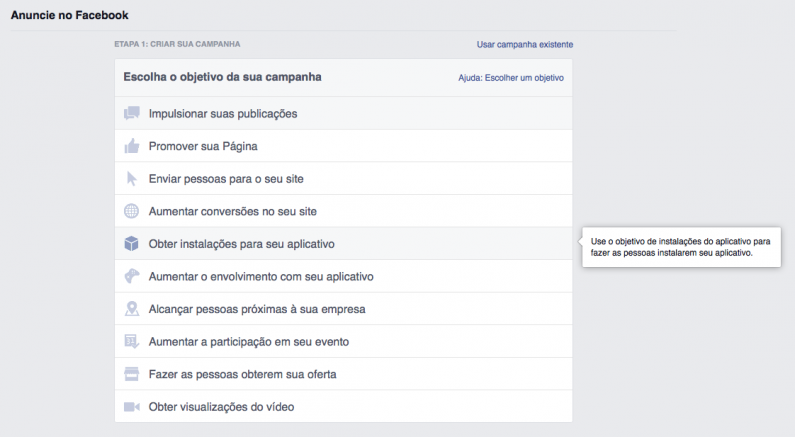The image size is (795, 437).
Task: Select Obter instalações para seu aplicativo
Action: coord(343,244)
